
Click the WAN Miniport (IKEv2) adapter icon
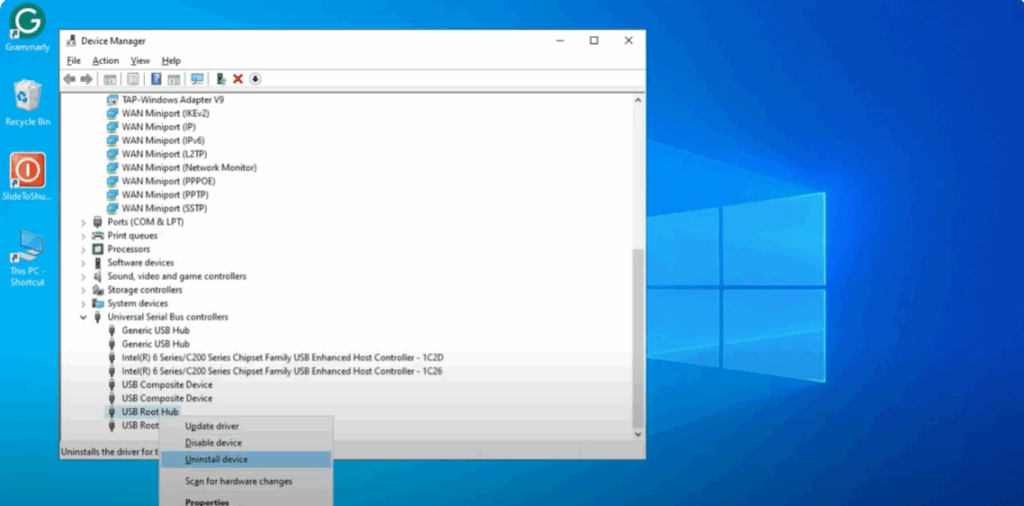tap(112, 114)
